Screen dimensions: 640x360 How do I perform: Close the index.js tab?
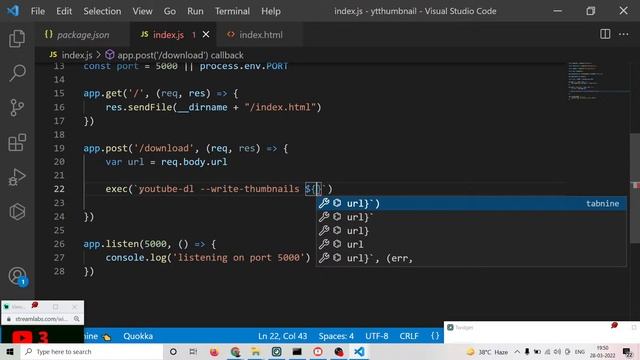(206, 35)
